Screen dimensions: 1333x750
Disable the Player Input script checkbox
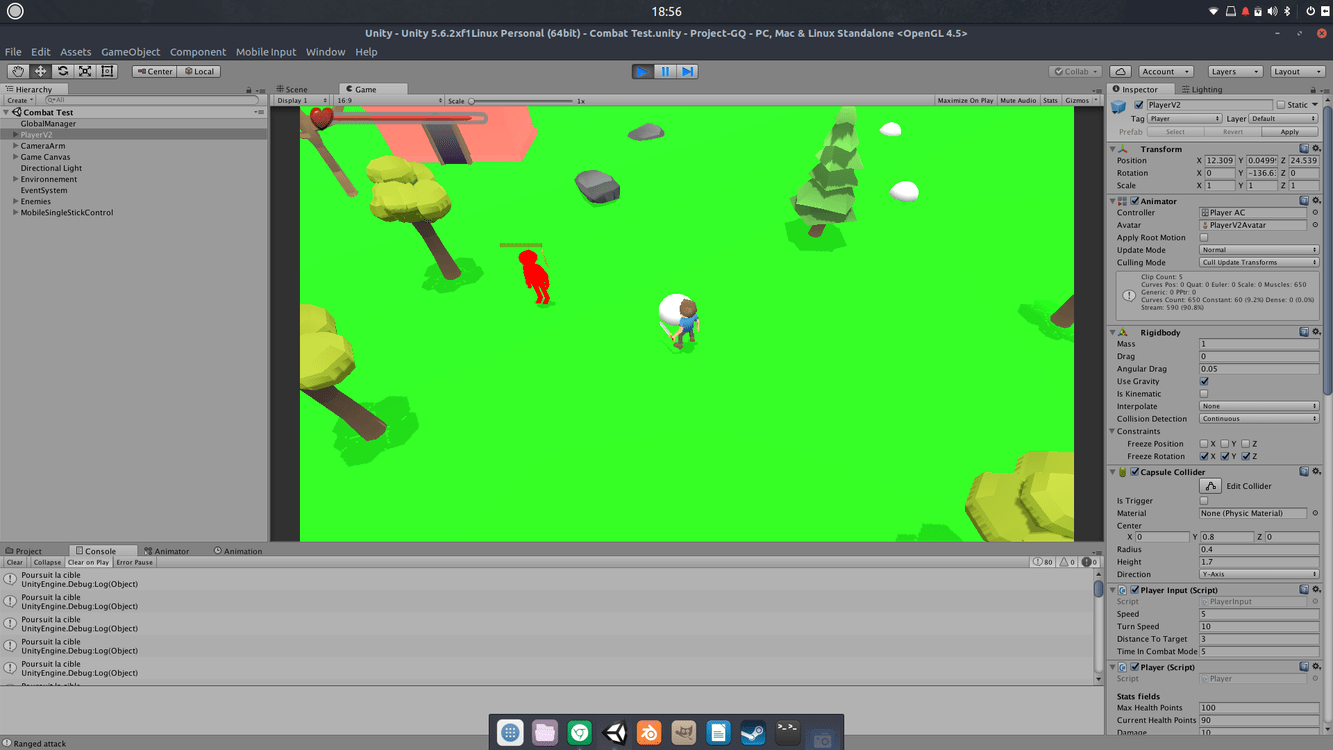[x=1135, y=590]
